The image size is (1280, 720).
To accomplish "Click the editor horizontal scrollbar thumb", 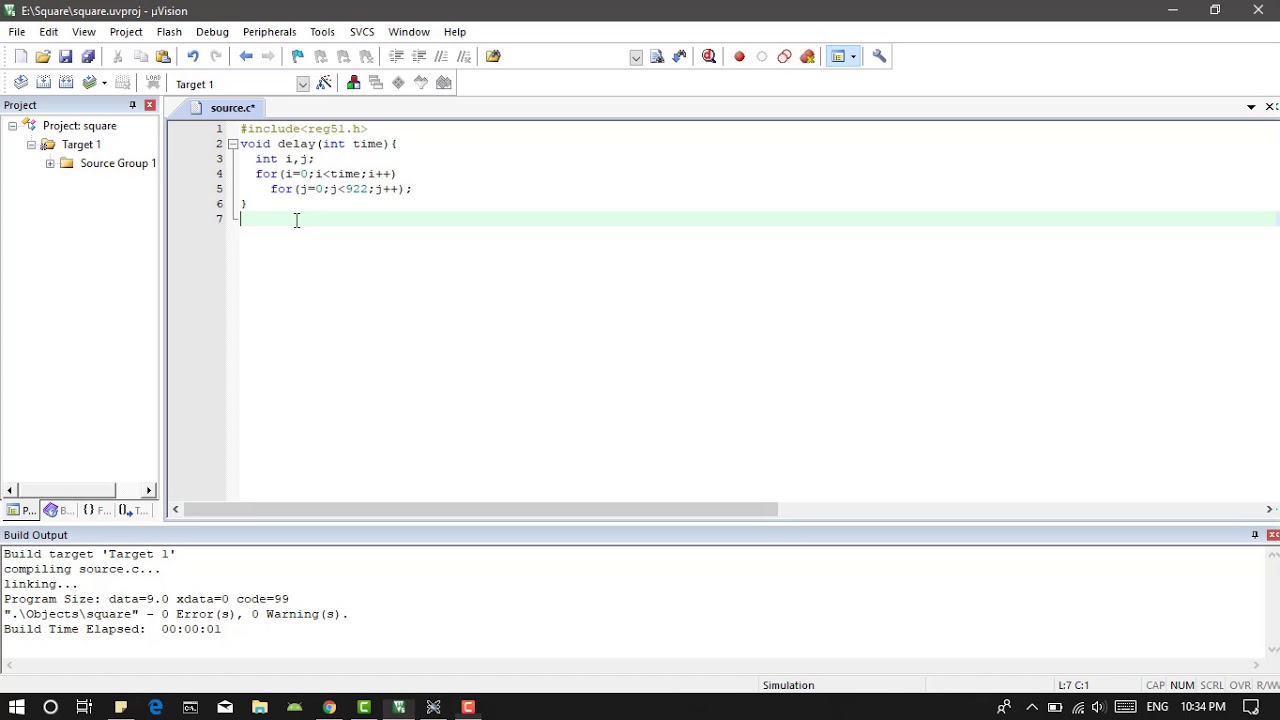I will 481,510.
